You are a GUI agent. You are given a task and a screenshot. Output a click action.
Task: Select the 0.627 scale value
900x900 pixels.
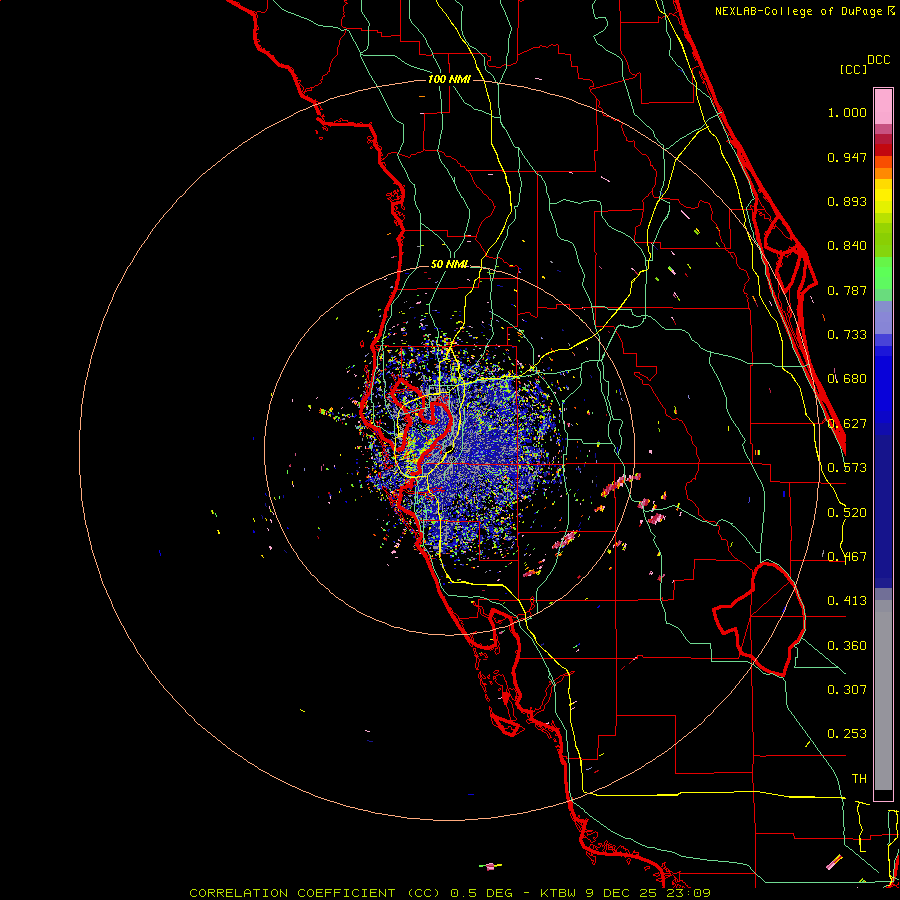click(x=847, y=424)
